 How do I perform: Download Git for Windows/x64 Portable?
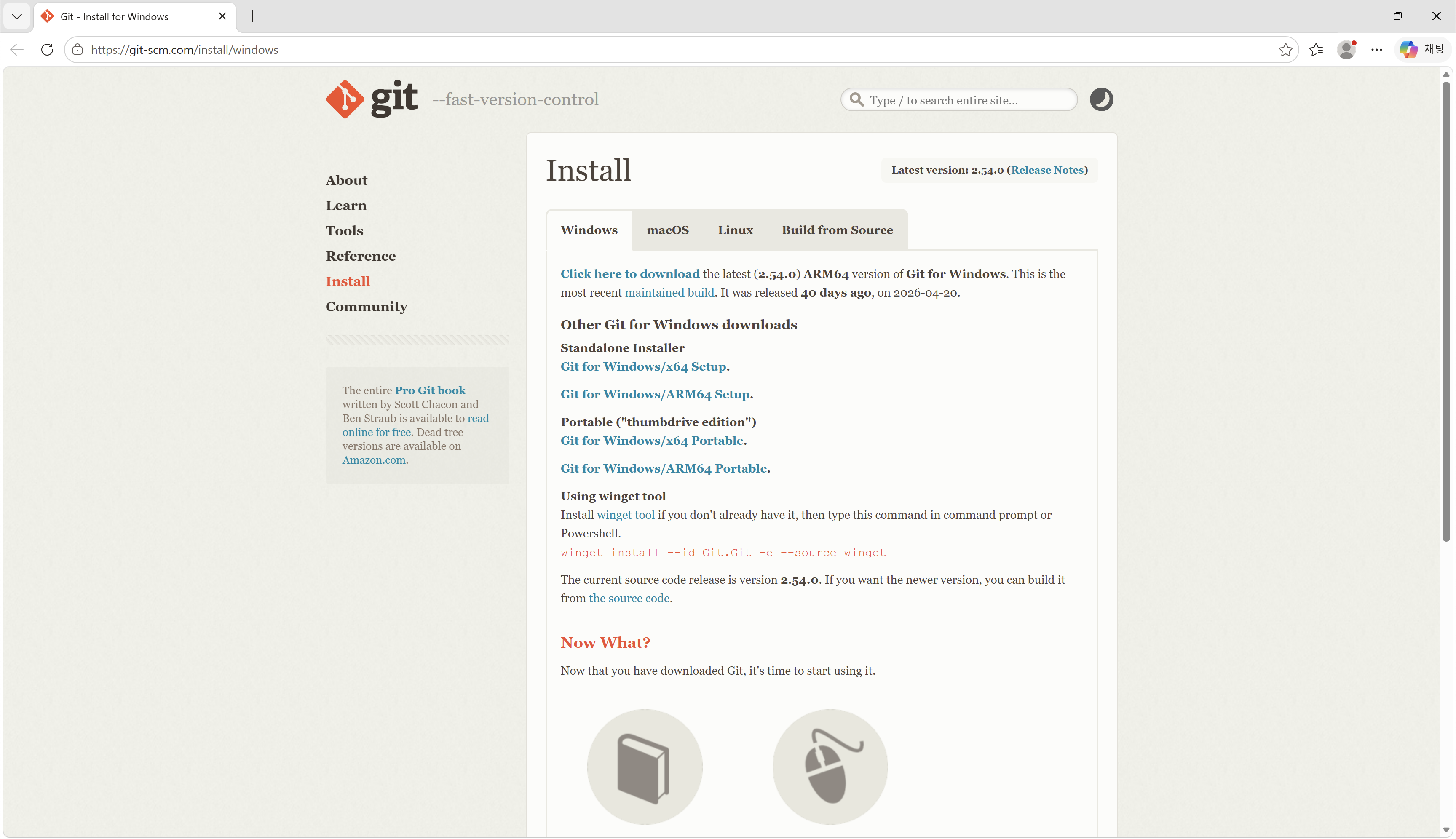tap(652, 440)
